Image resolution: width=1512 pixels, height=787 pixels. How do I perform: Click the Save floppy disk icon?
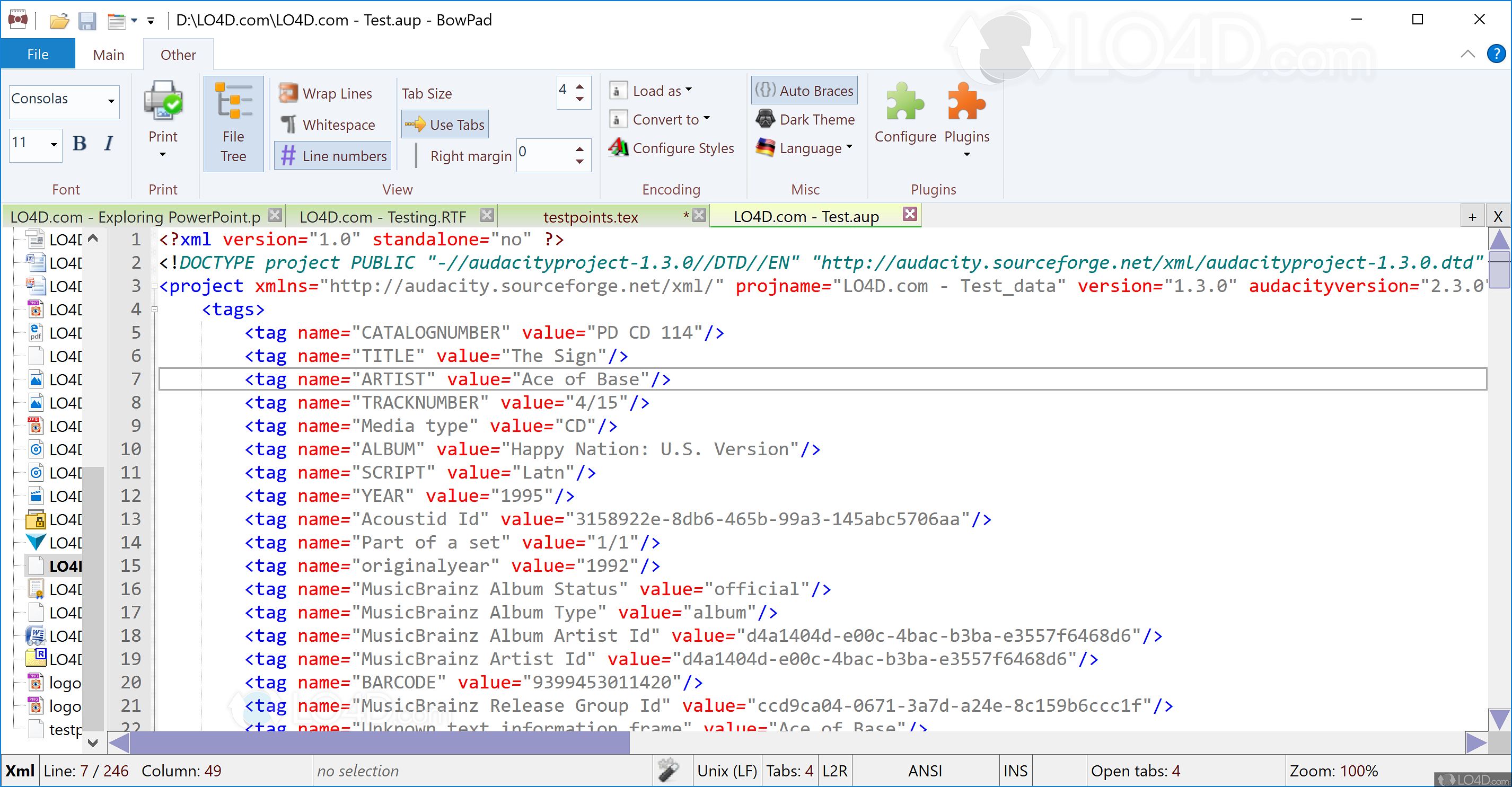(87, 21)
